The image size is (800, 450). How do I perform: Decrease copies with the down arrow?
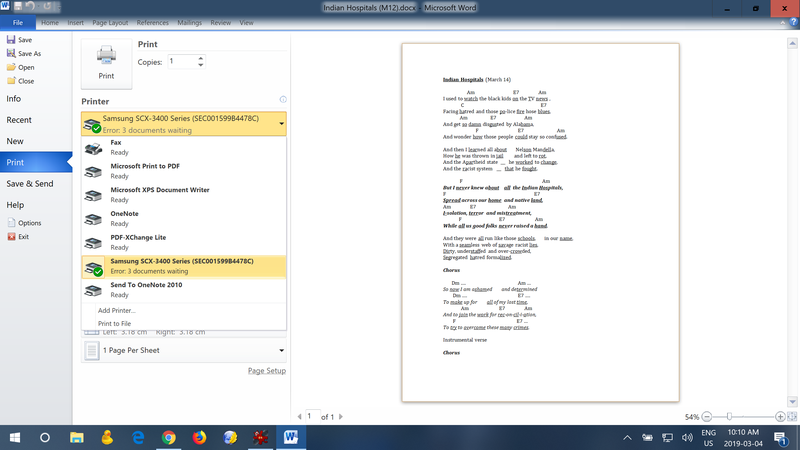point(201,65)
